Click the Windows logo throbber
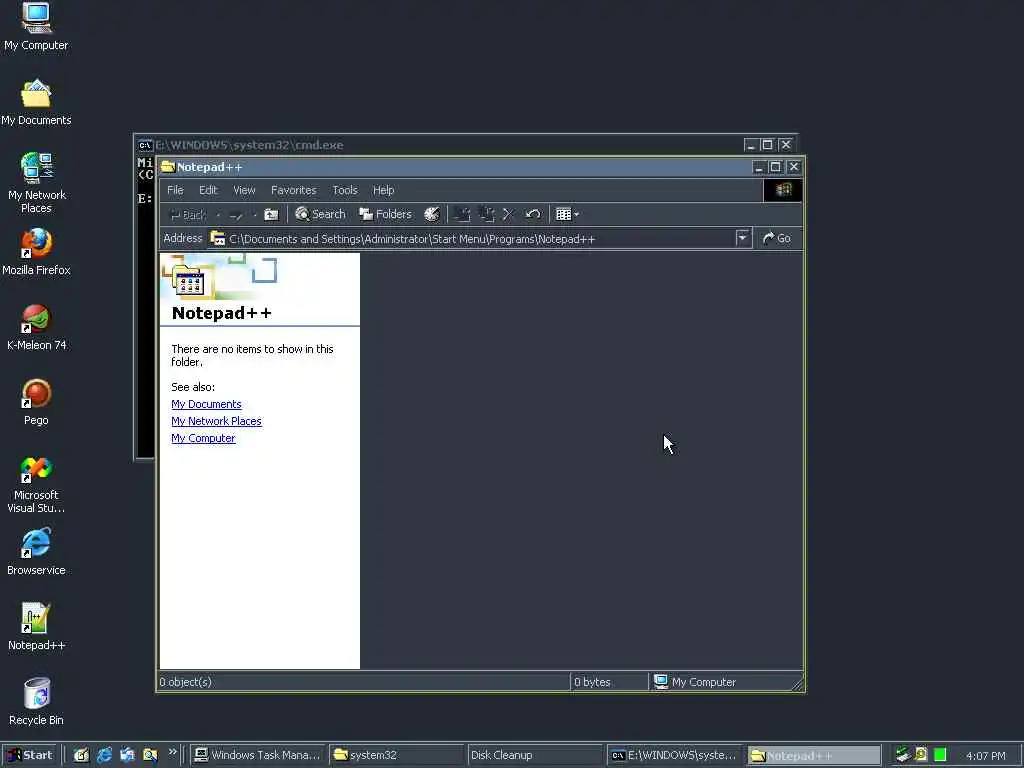Image resolution: width=1024 pixels, height=768 pixels. (x=783, y=190)
